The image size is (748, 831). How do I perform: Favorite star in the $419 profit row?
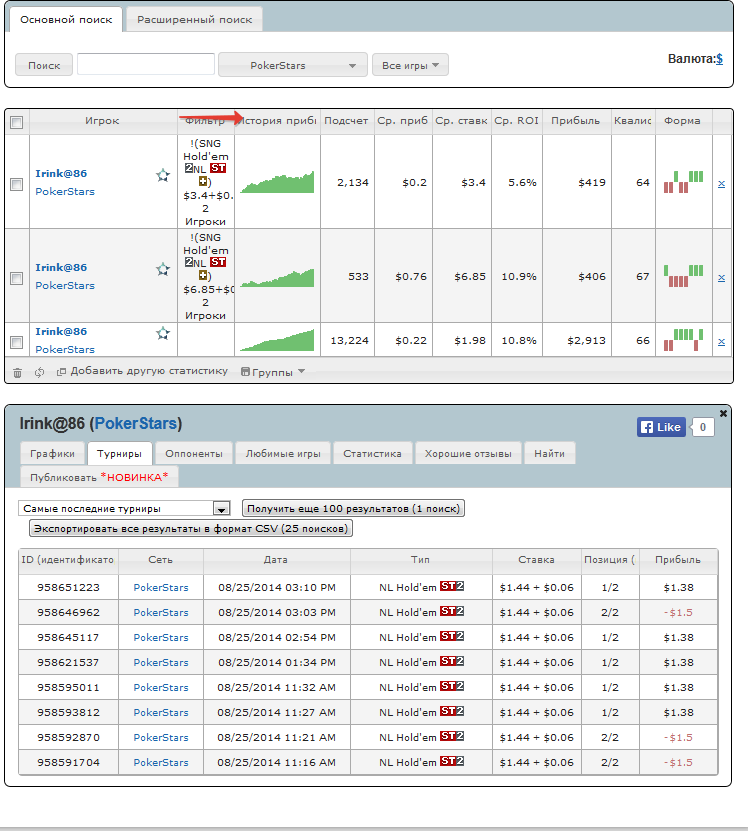point(163,175)
